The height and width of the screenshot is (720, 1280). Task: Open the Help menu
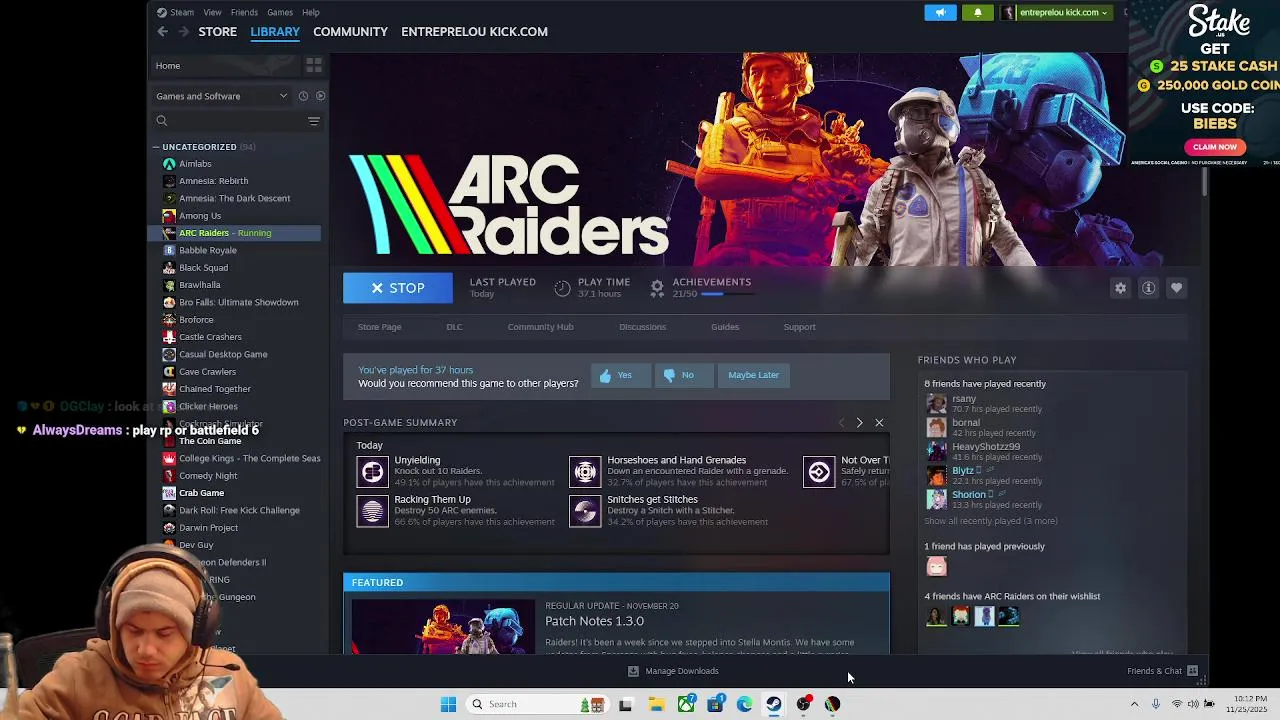click(x=311, y=12)
